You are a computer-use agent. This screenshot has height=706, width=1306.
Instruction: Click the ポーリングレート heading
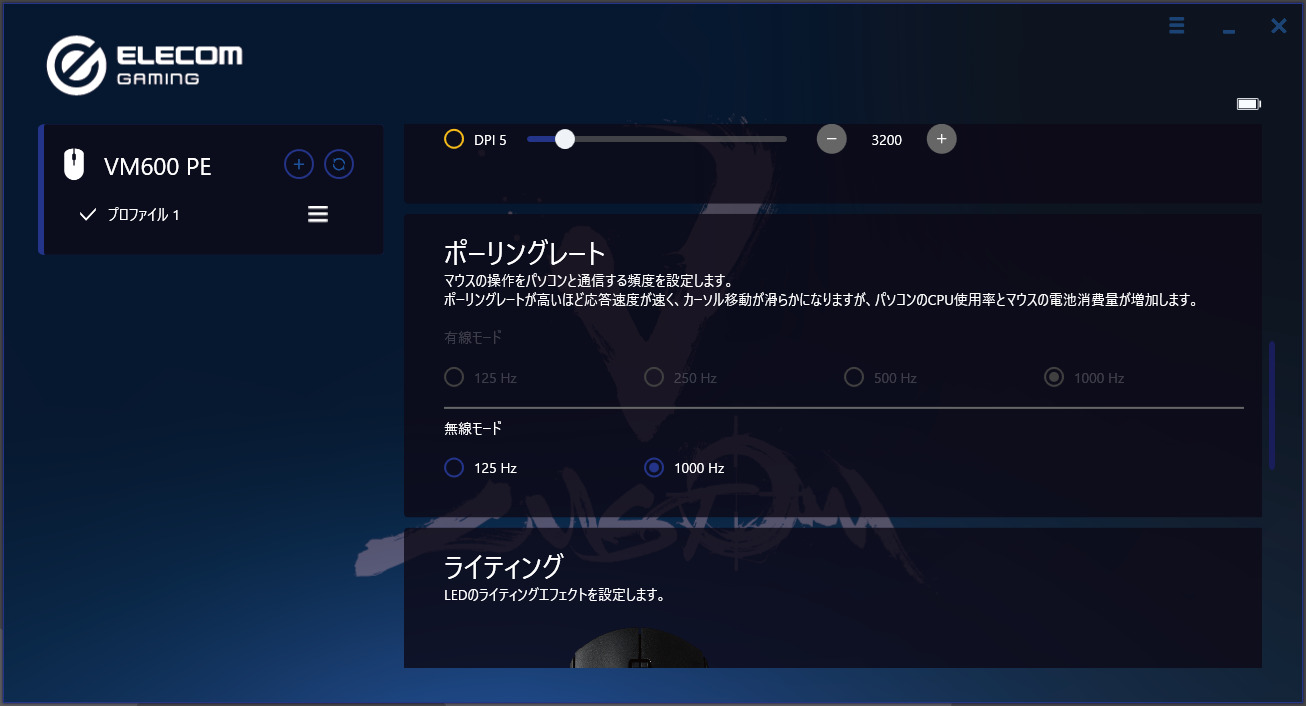click(x=525, y=253)
